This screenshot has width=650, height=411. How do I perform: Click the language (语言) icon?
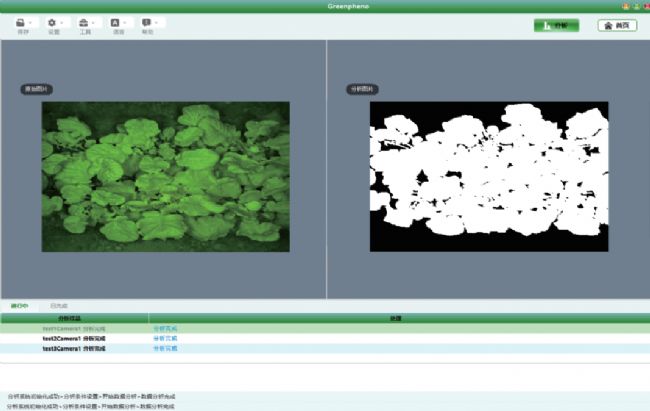coord(116,22)
